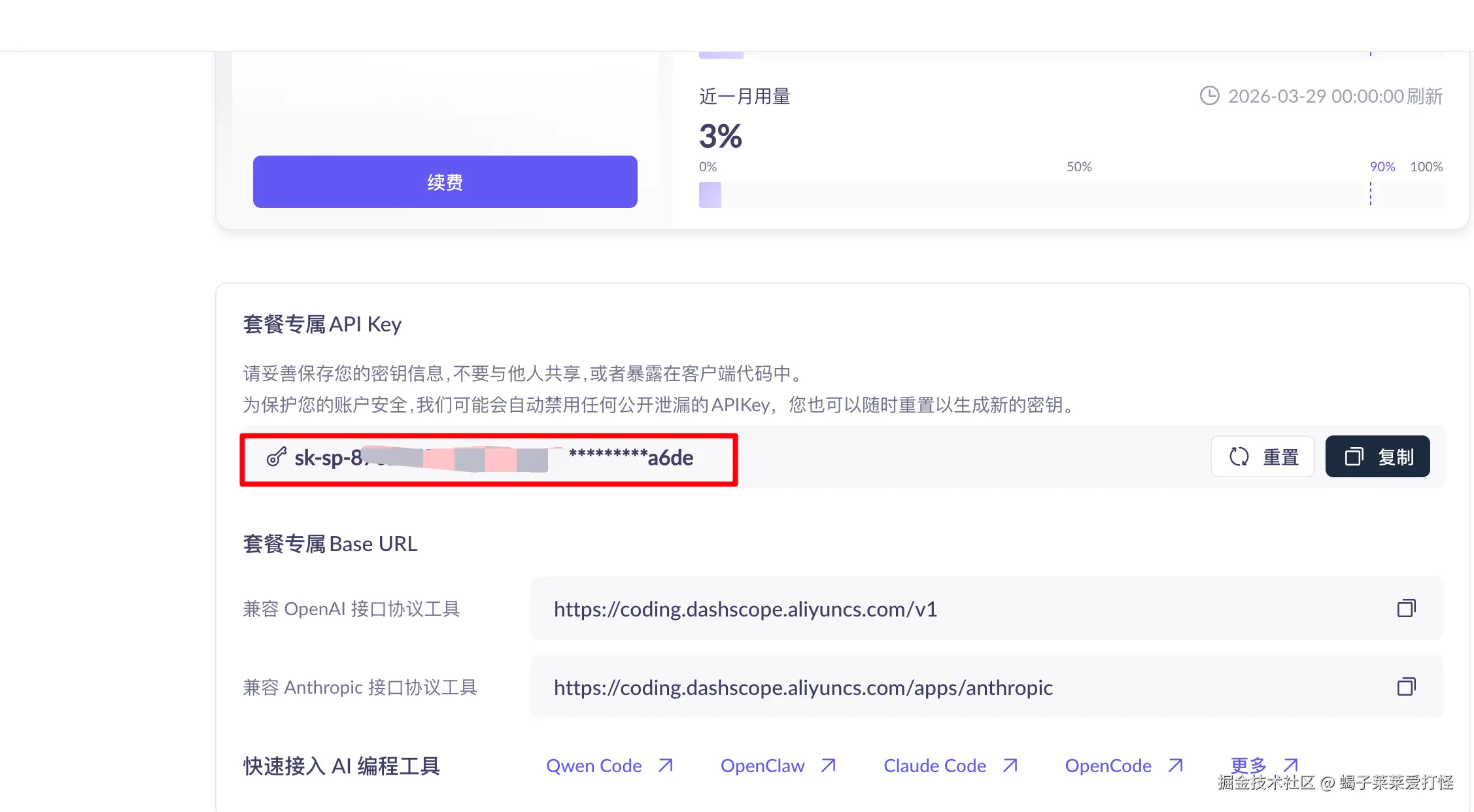Select the URL ending in /apps/anthropic

coord(803,688)
